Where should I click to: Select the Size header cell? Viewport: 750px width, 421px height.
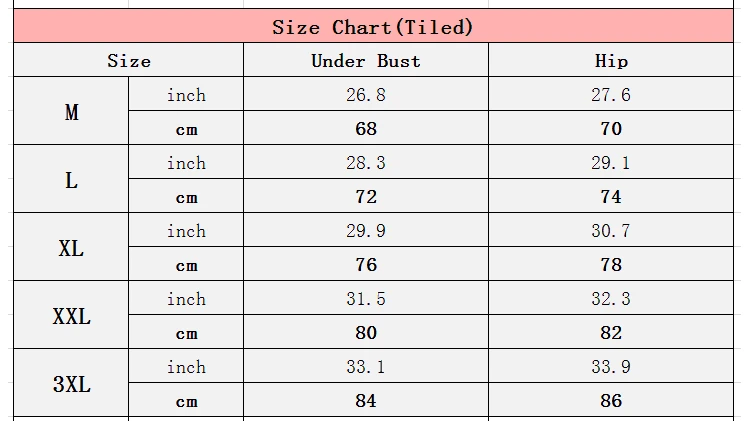[129, 60]
